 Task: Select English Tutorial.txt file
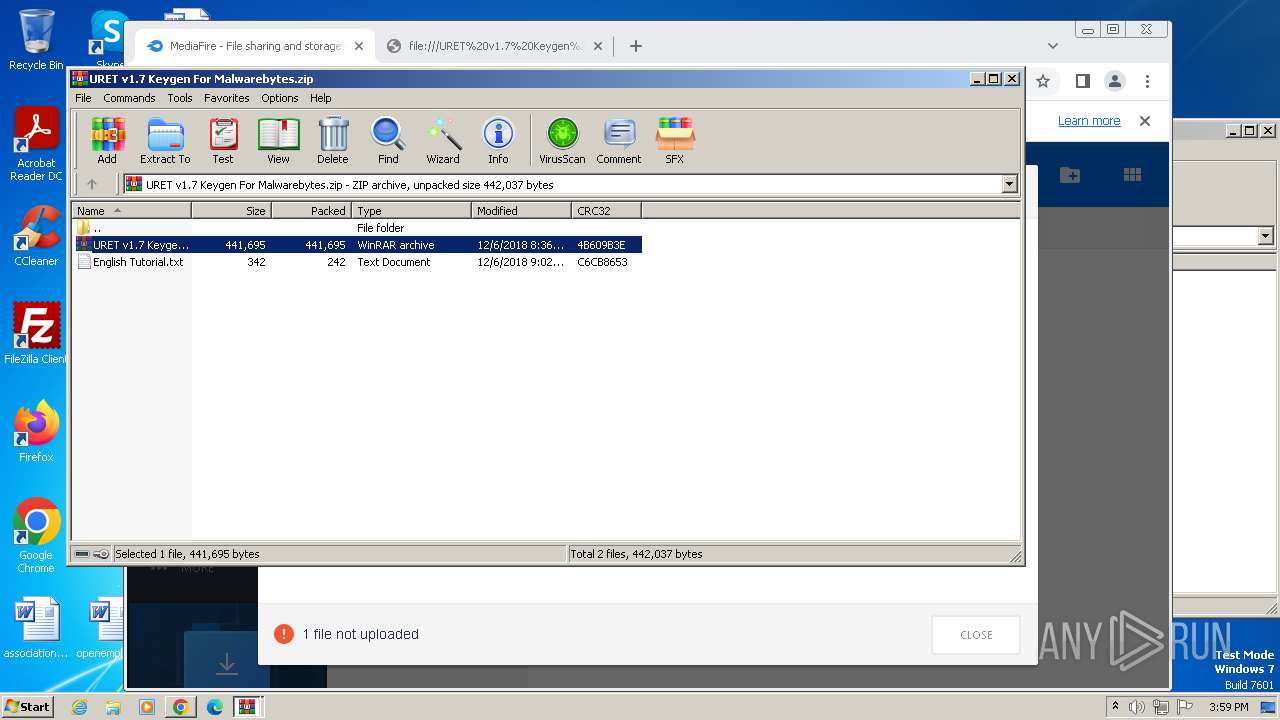[356, 262]
